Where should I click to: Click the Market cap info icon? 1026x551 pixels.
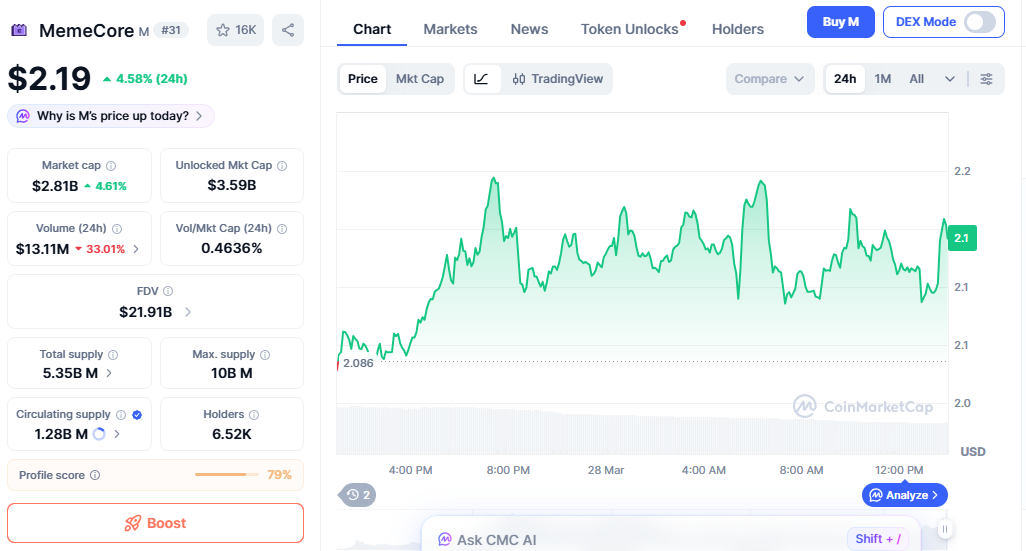tap(111, 166)
